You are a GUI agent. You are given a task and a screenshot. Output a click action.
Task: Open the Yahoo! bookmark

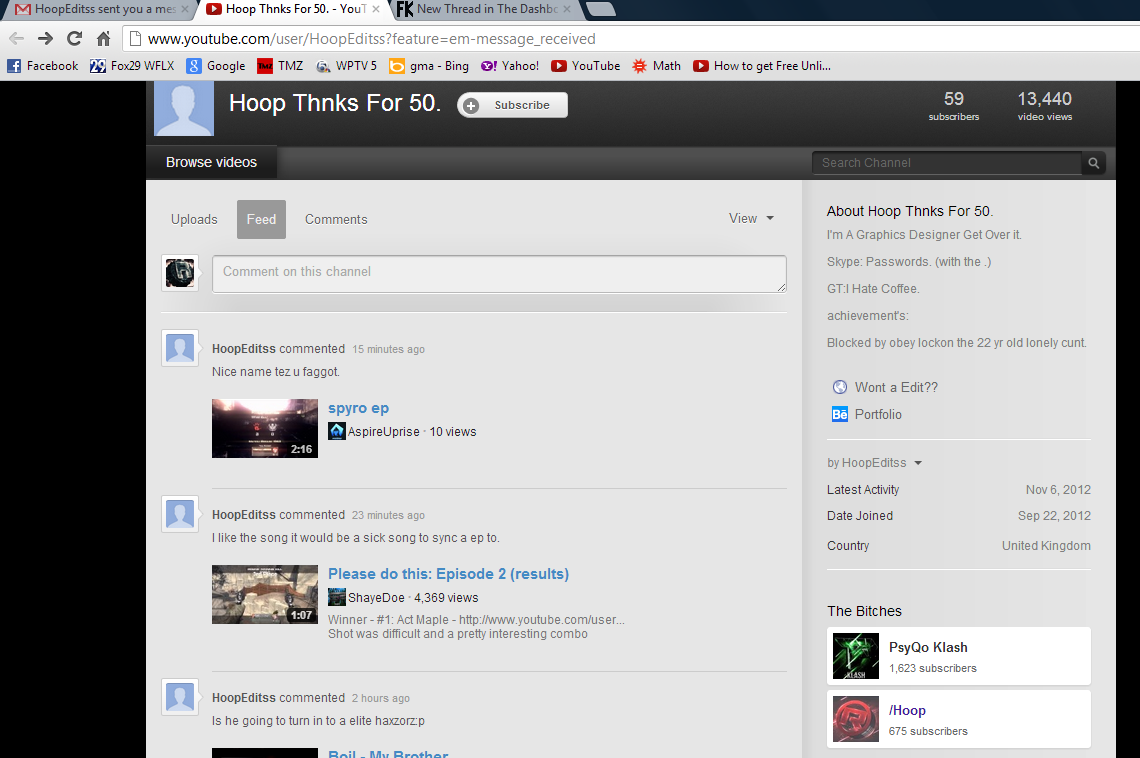(x=510, y=66)
